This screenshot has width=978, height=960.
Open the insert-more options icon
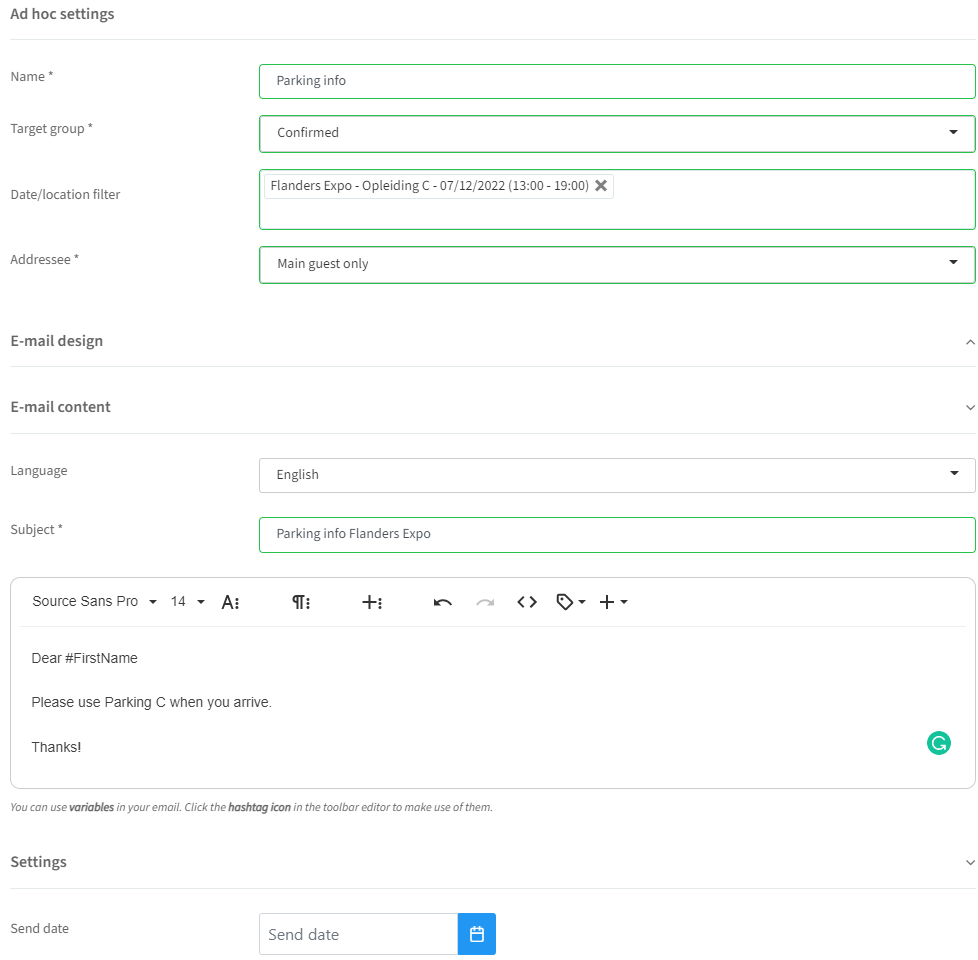pos(372,603)
